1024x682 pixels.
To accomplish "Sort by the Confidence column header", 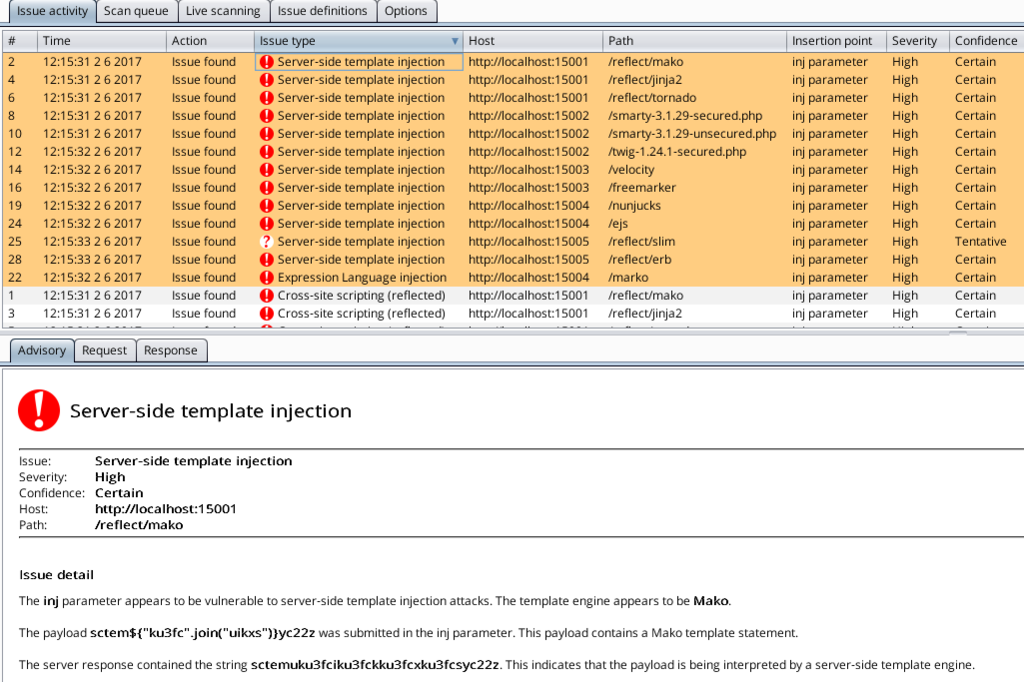I will pos(985,41).
